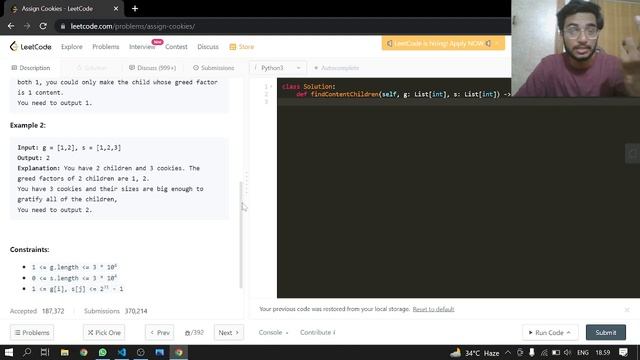640x360 pixels.
Task: Go to the Prev problem
Action: [160, 333]
